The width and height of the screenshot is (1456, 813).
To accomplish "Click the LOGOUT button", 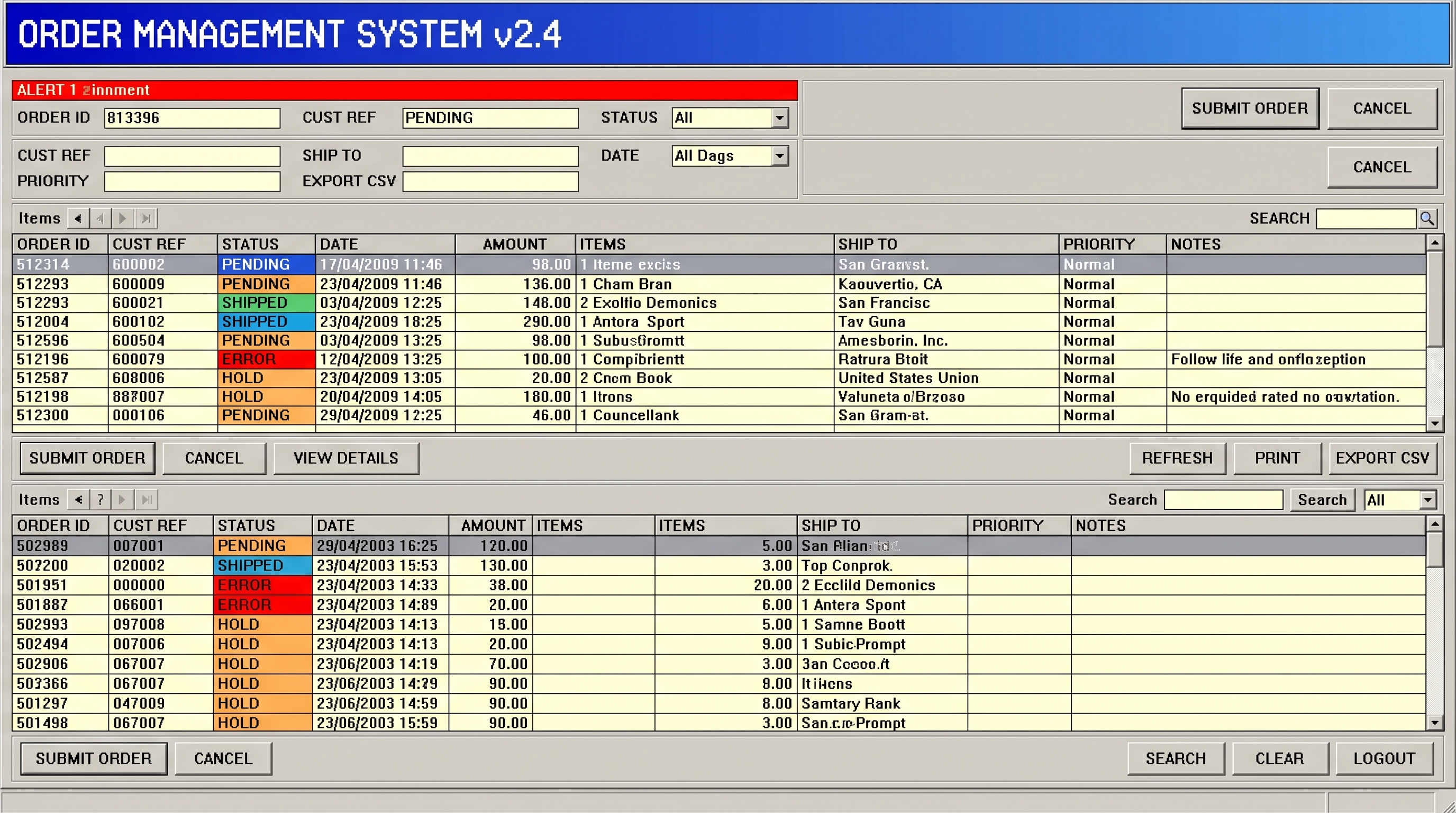I will [1385, 758].
